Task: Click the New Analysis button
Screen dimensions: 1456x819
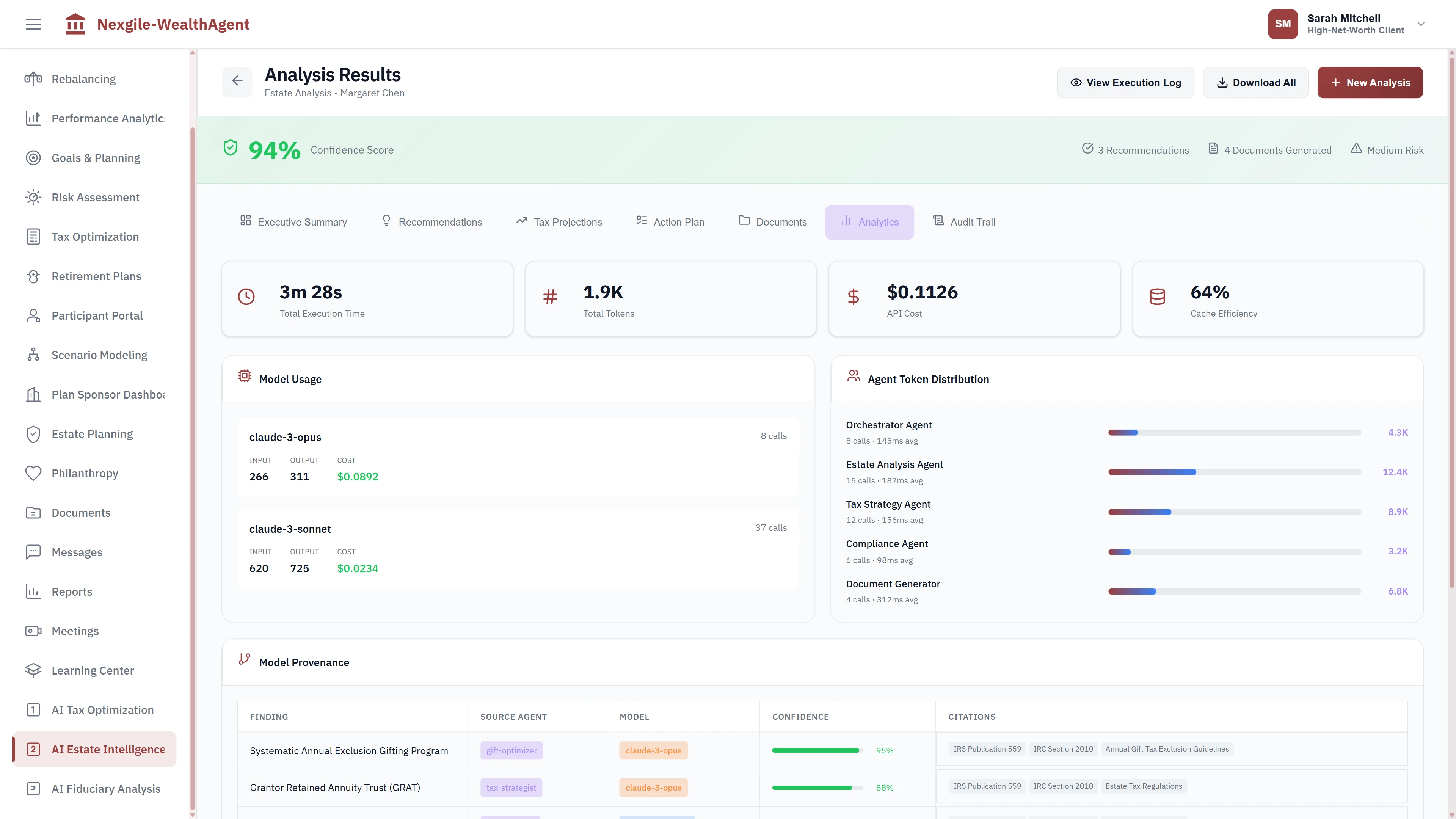Action: click(1370, 82)
